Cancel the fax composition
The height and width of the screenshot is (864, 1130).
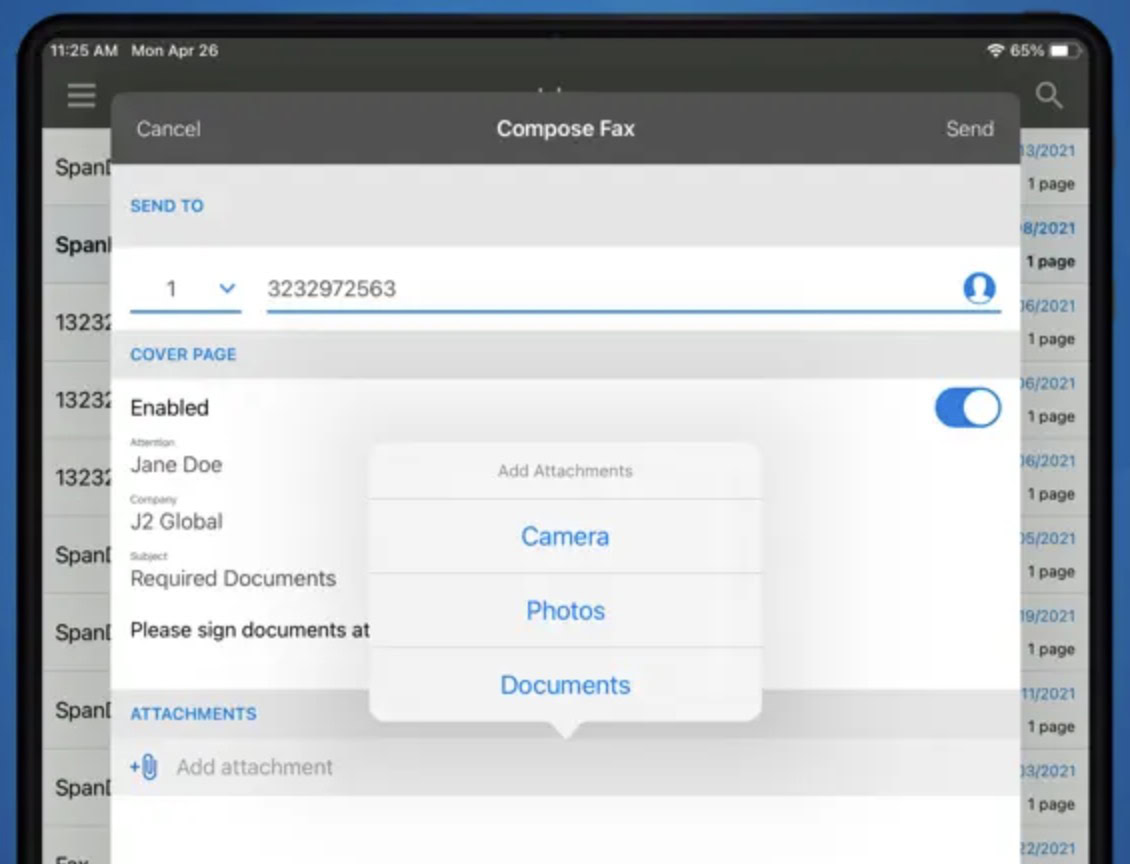tap(168, 129)
